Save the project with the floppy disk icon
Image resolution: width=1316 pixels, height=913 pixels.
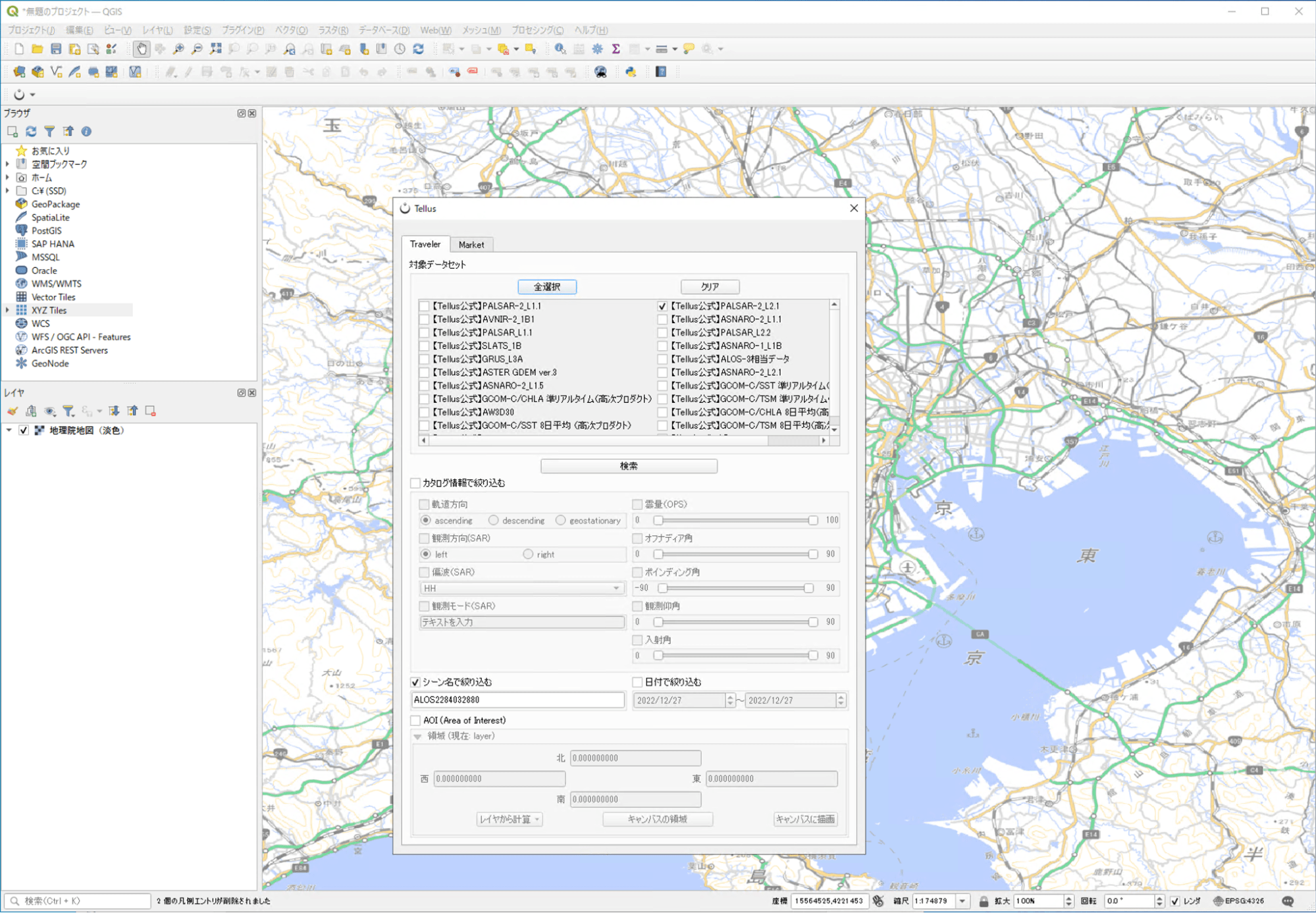pos(56,49)
